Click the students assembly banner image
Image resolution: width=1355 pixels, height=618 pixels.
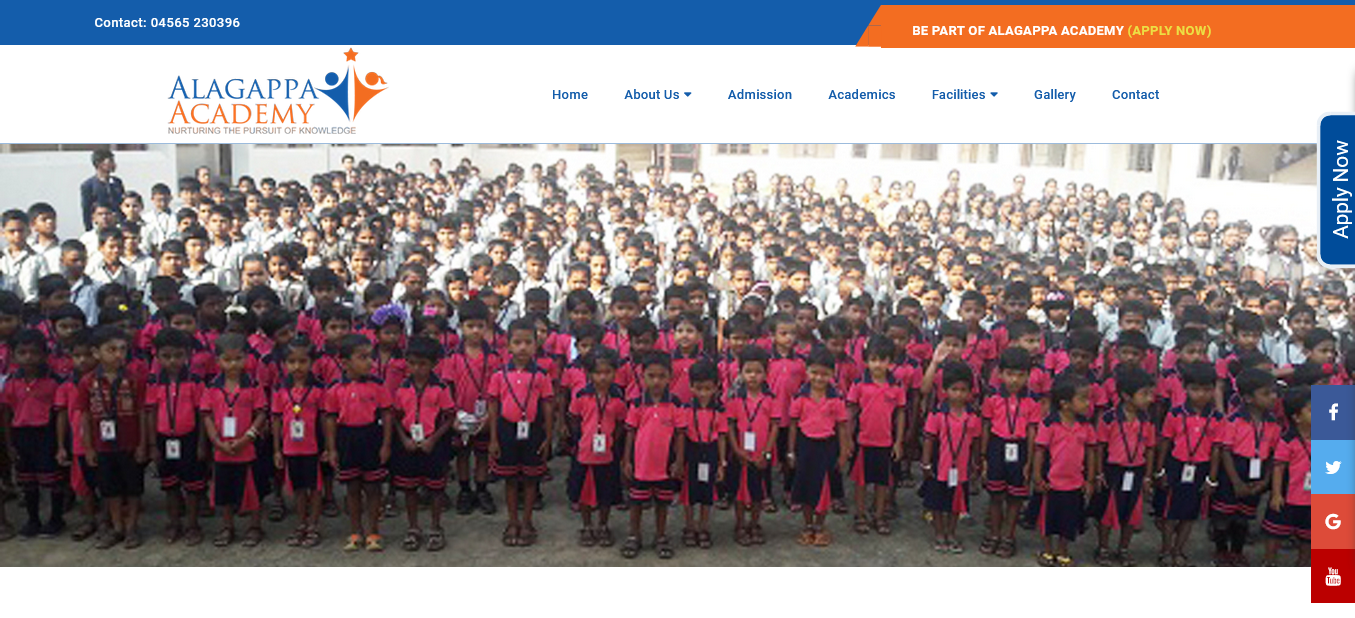point(677,355)
